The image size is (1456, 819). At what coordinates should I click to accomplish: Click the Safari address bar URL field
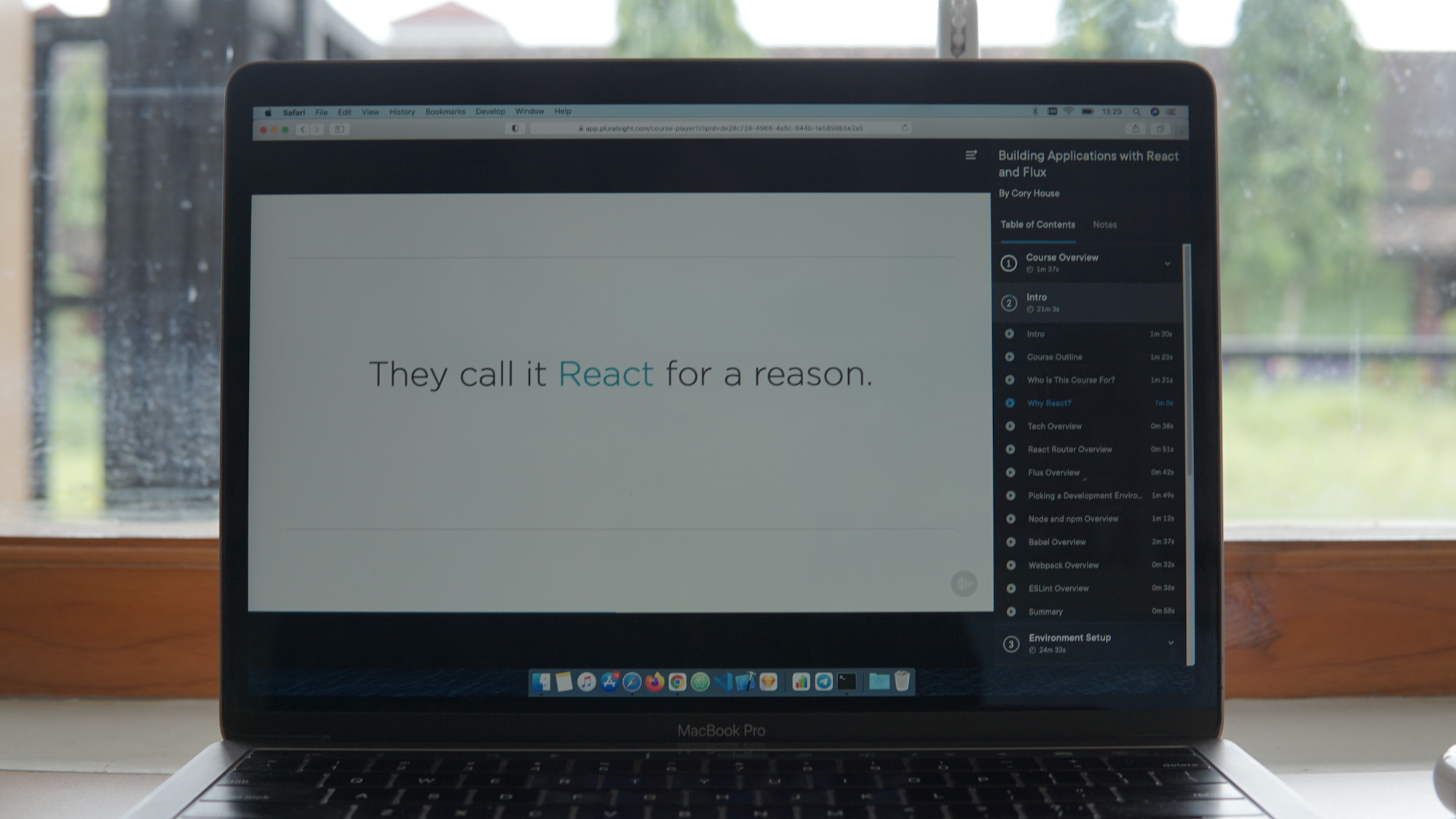click(721, 128)
